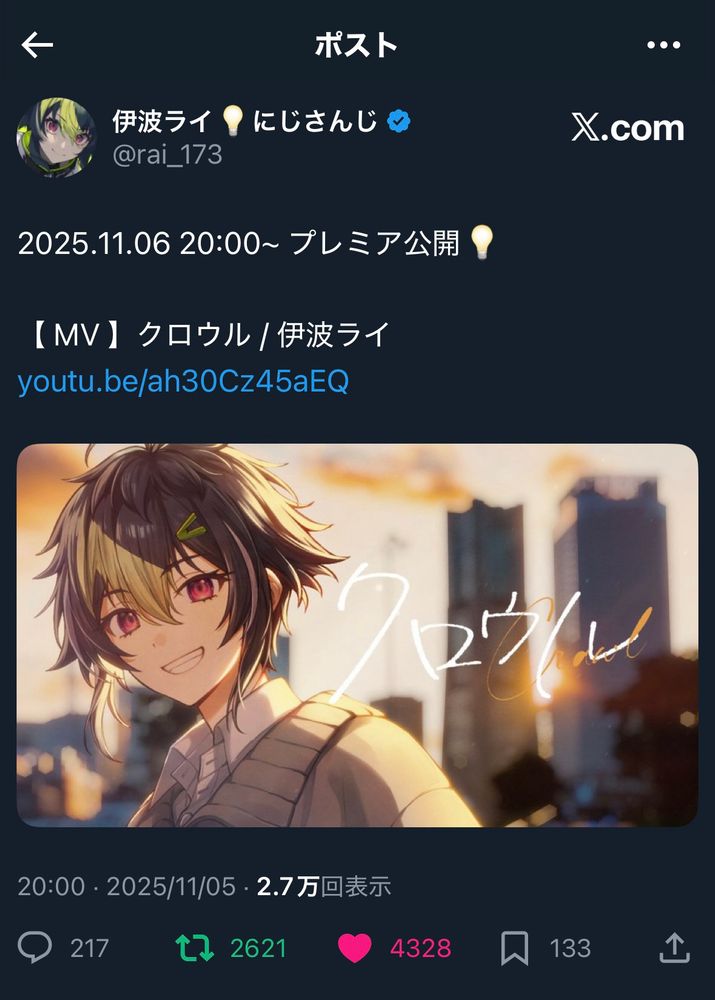Tap the blue verified badge

[399, 121]
